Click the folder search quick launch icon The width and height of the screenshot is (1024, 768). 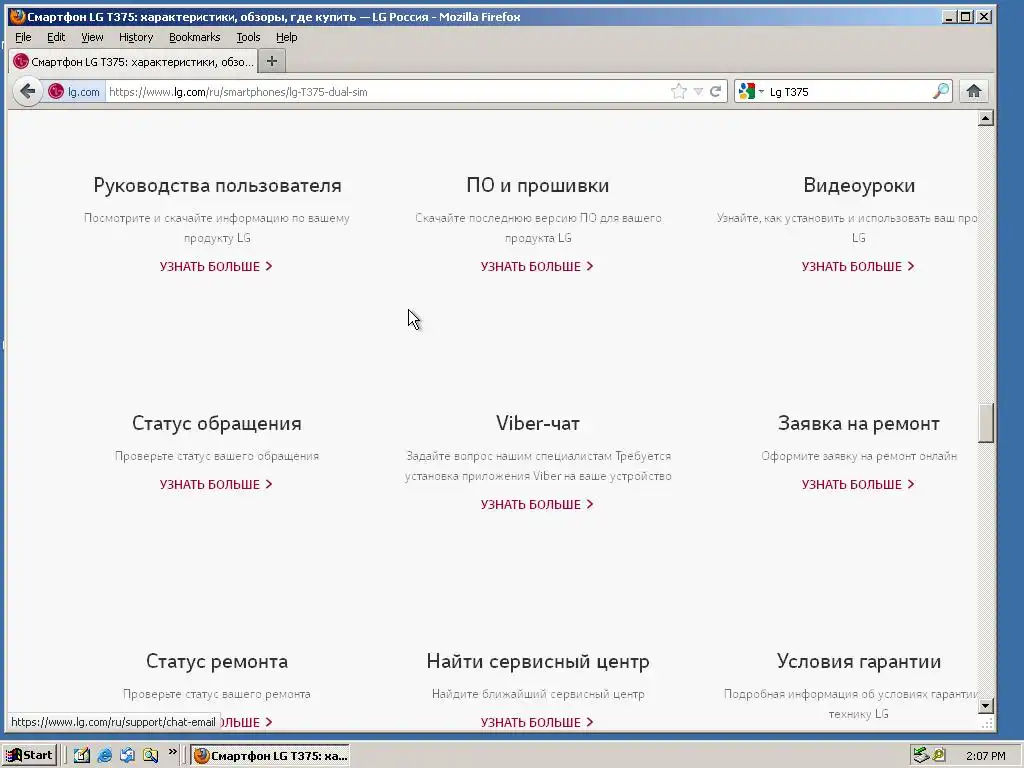(x=150, y=755)
